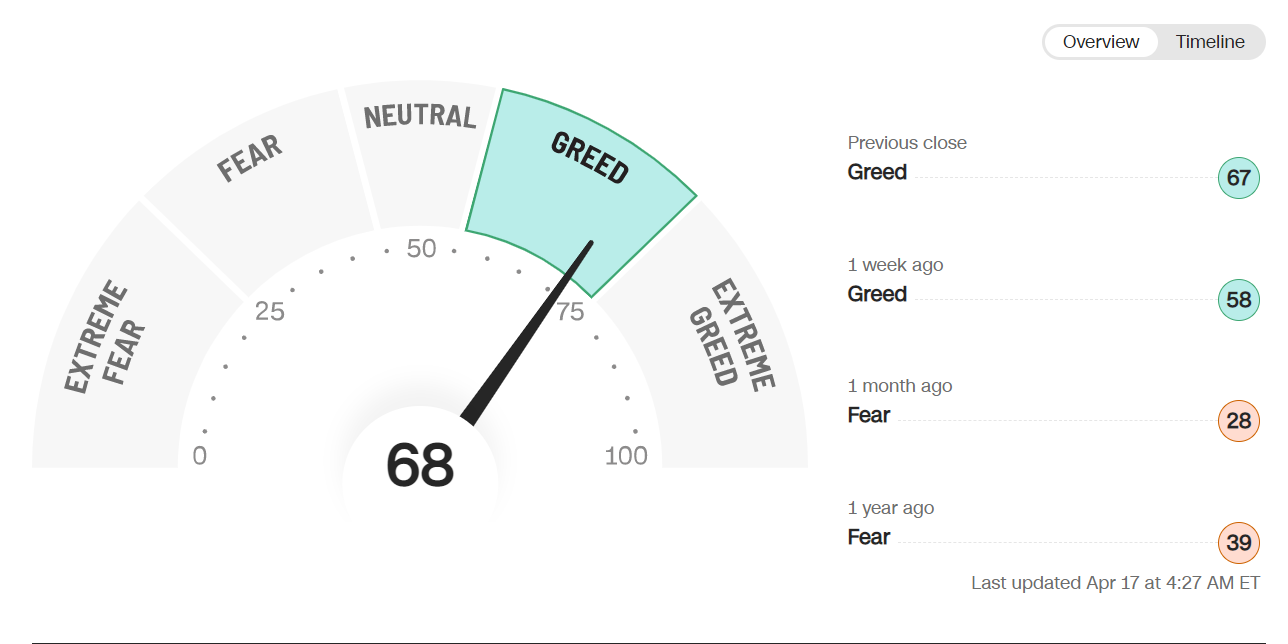
Task: Click the 100 mark on the gauge scale
Action: coord(626,456)
